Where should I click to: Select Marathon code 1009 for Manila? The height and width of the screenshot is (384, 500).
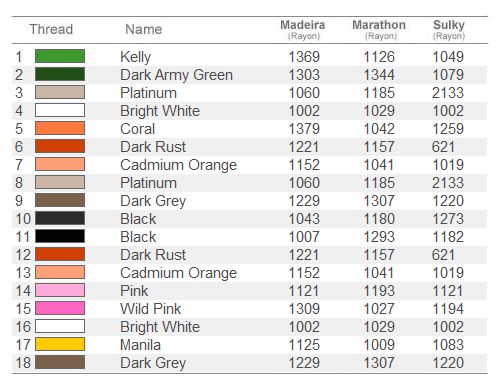pos(379,345)
